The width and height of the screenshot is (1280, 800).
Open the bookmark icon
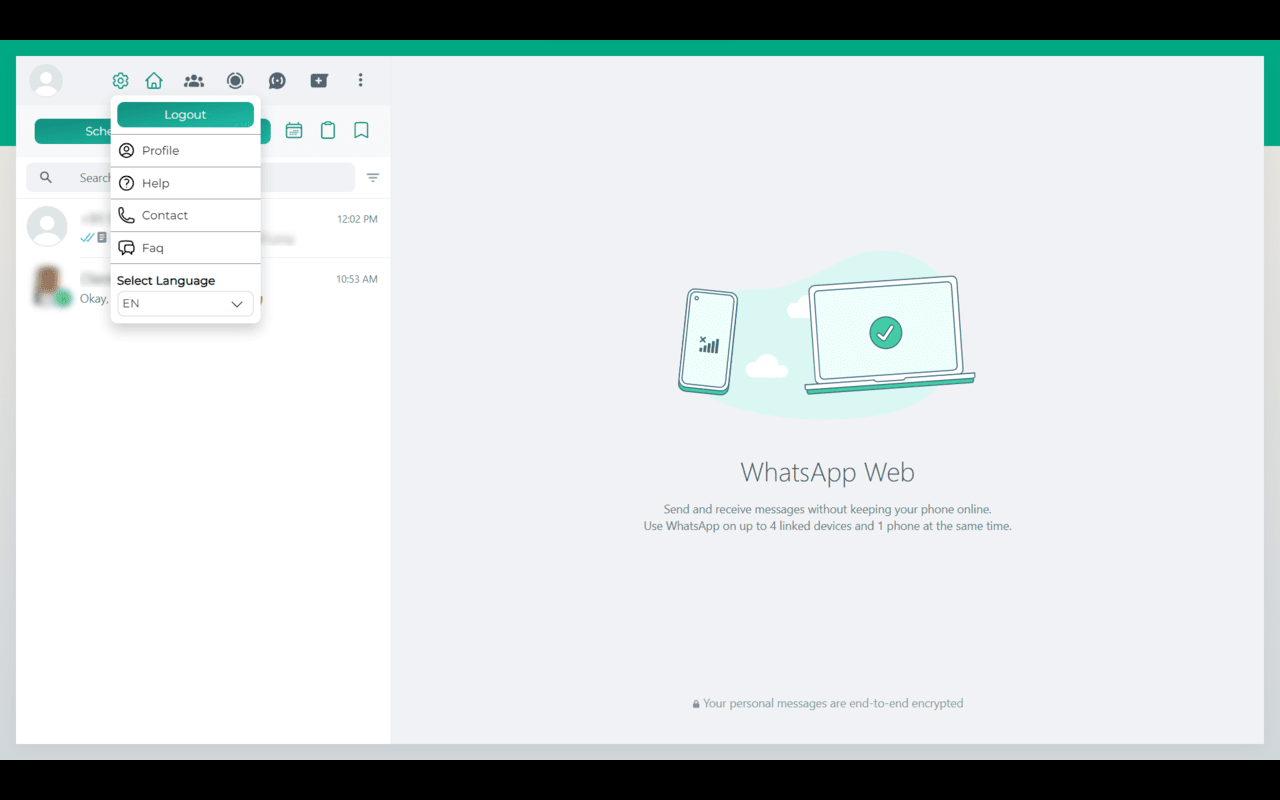click(x=361, y=130)
